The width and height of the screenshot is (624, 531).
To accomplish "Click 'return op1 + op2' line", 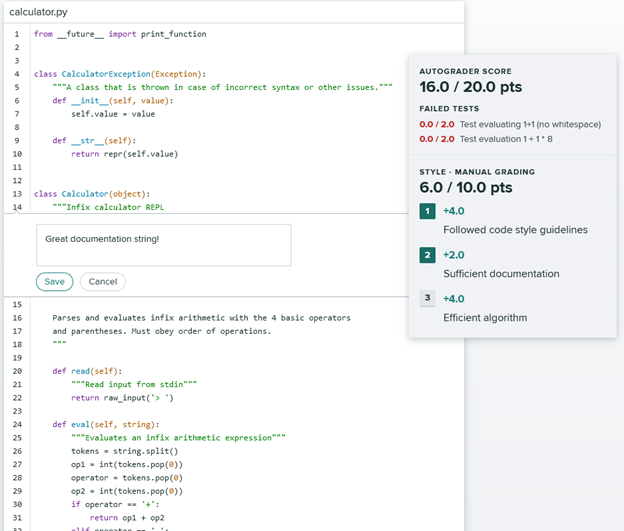I will coord(127,518).
